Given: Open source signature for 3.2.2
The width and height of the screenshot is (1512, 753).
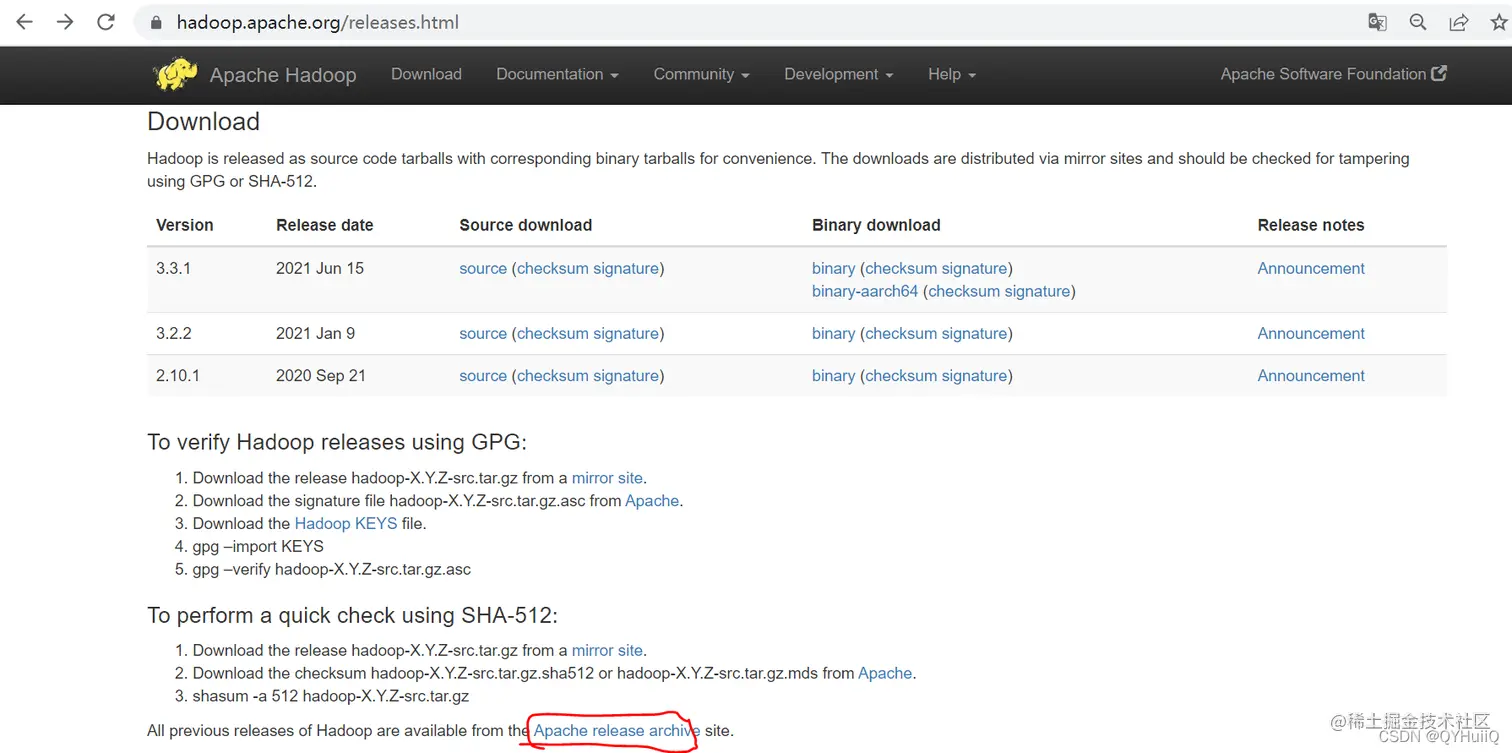Looking at the screenshot, I should click(625, 333).
